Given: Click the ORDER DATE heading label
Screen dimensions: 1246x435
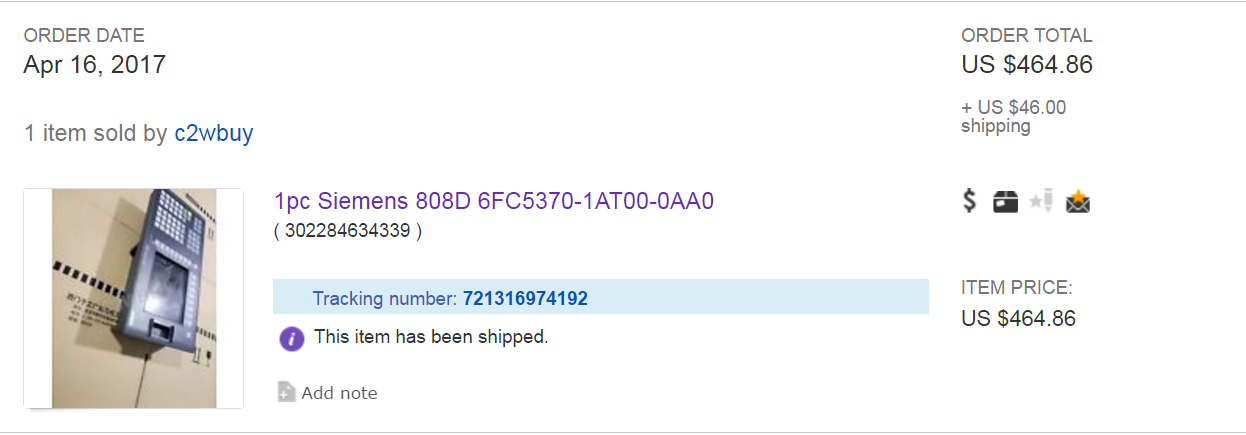Looking at the screenshot, I should pos(84,36).
